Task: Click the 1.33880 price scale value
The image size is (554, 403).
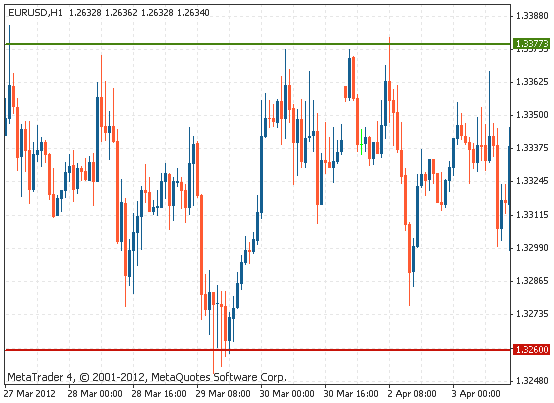Action: pyautogui.click(x=532, y=16)
